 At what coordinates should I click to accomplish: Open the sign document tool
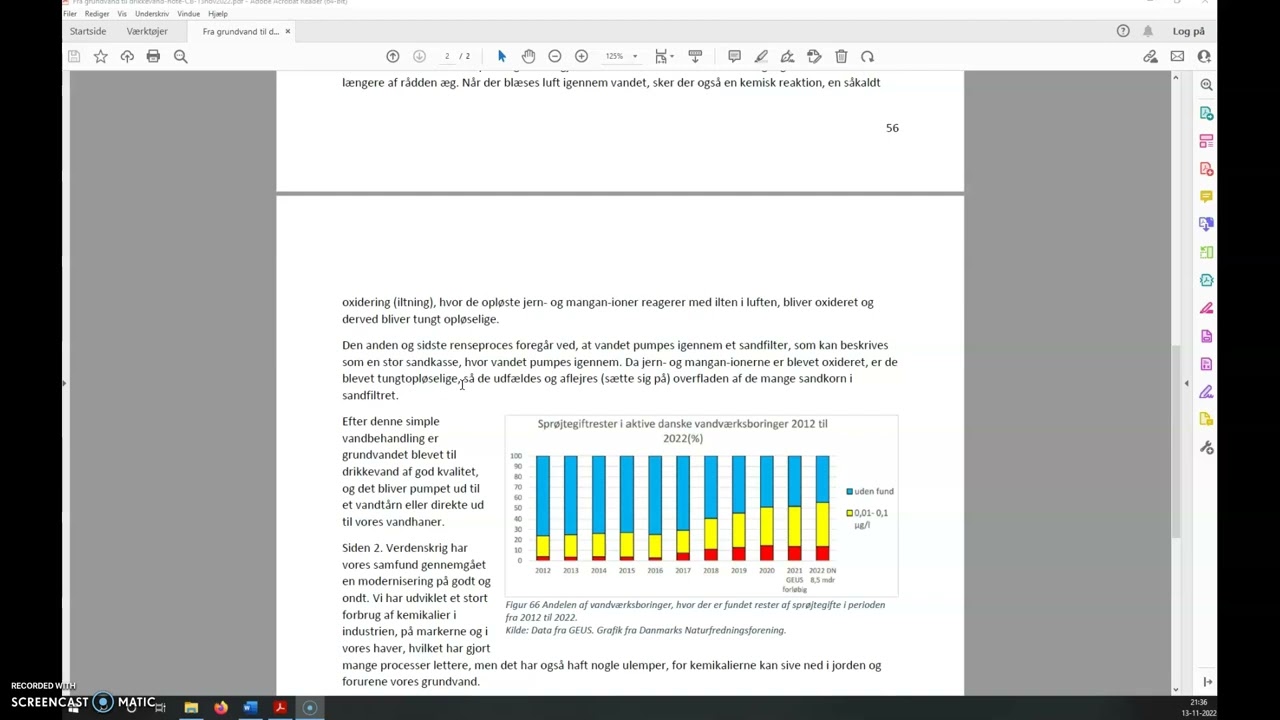(788, 57)
